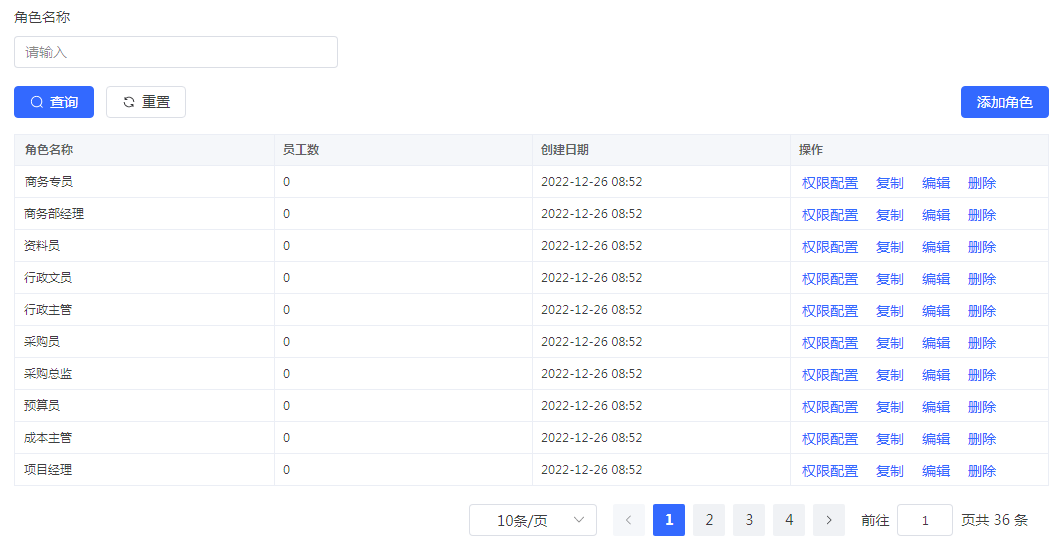The width and height of the screenshot is (1062, 542).
Task: Open 权限配置 for 商务专员
Action: [830, 183]
